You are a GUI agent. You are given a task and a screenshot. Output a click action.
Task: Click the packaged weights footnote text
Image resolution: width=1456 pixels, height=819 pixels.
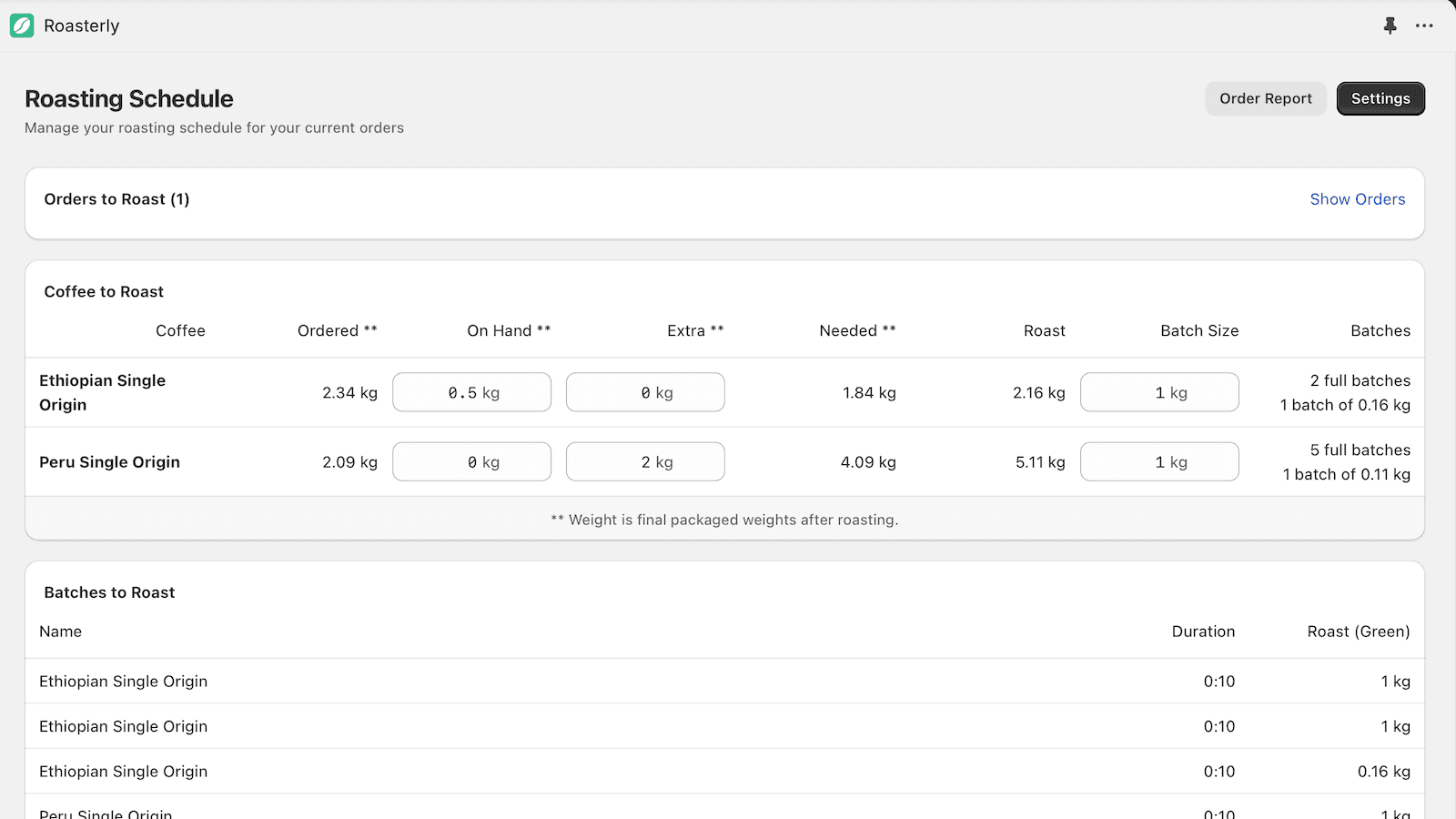tap(724, 520)
